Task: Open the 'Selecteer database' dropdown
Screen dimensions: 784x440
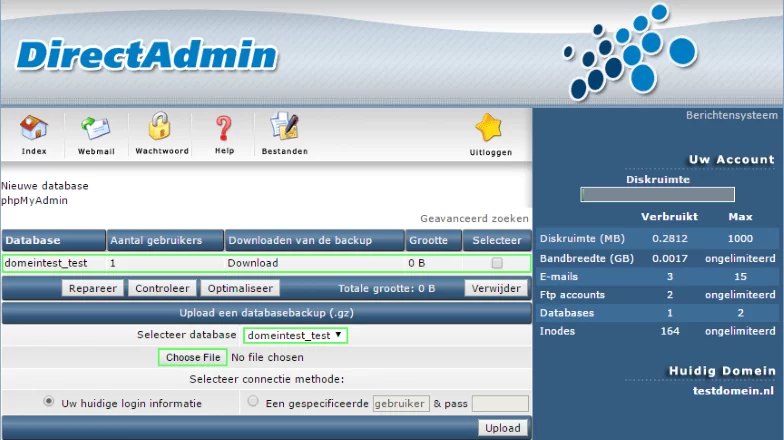Action: coord(295,336)
